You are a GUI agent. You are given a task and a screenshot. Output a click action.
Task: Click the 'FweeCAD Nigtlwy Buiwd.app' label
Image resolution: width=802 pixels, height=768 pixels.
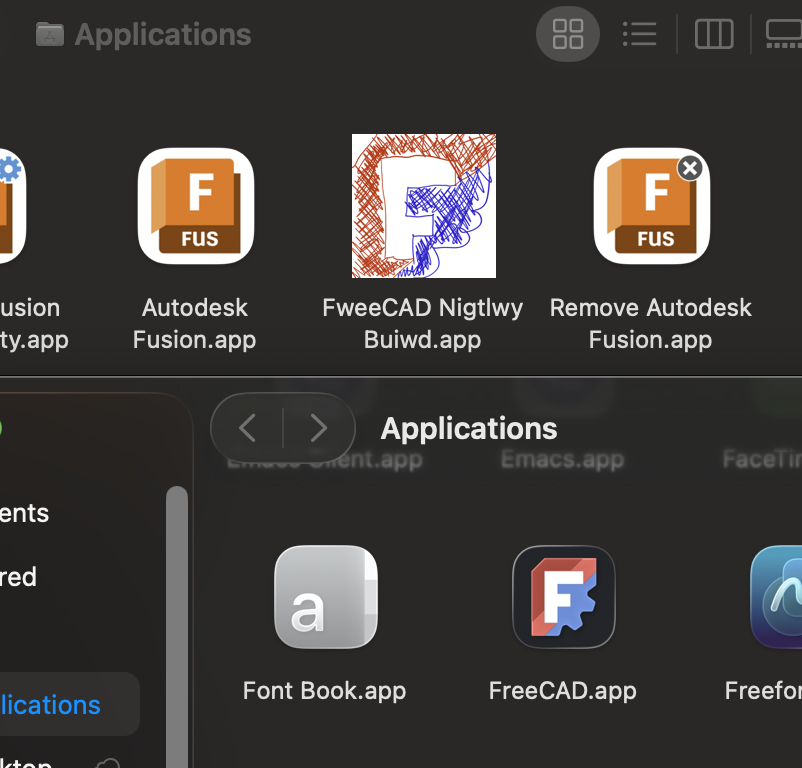pyautogui.click(x=422, y=324)
